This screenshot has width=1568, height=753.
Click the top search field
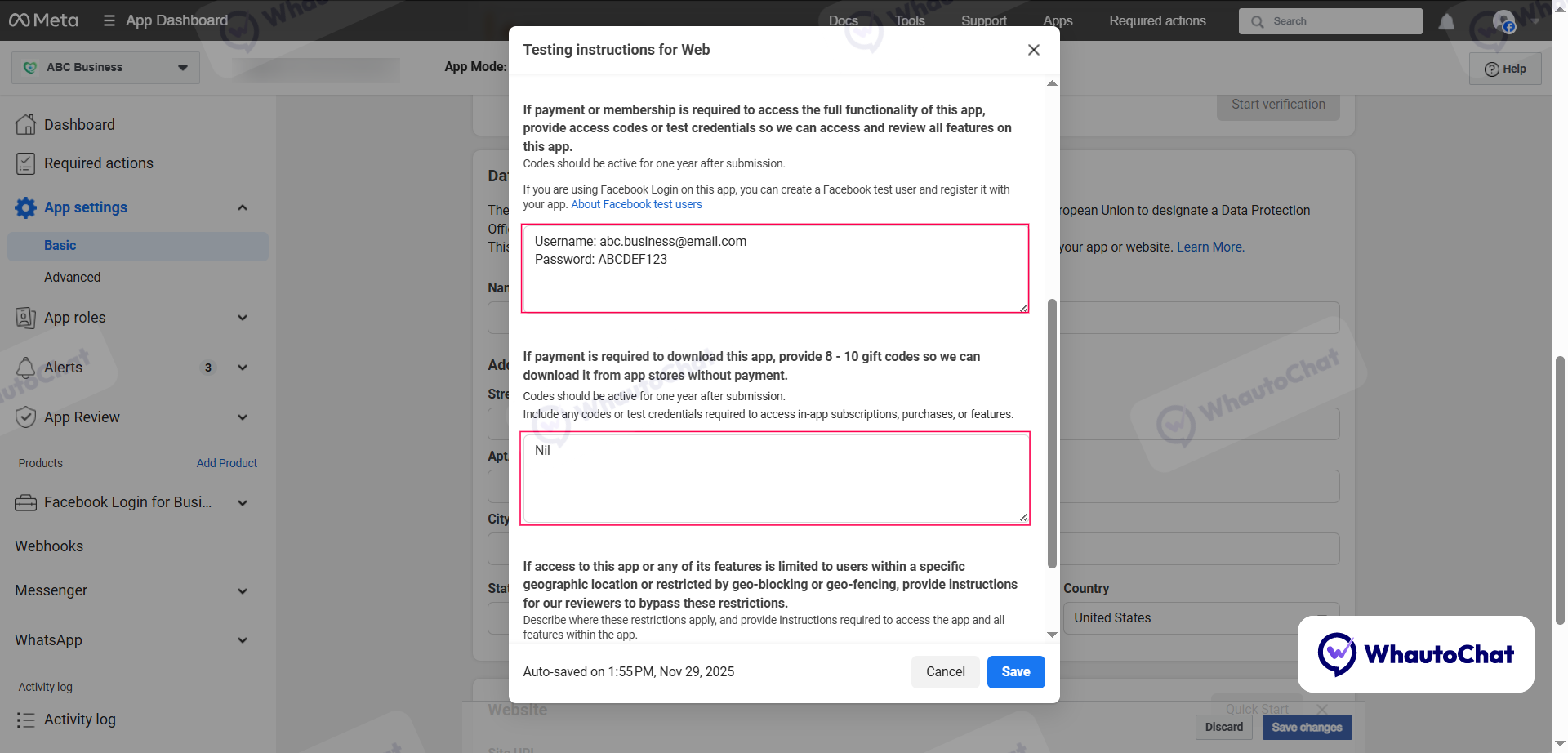point(1330,21)
